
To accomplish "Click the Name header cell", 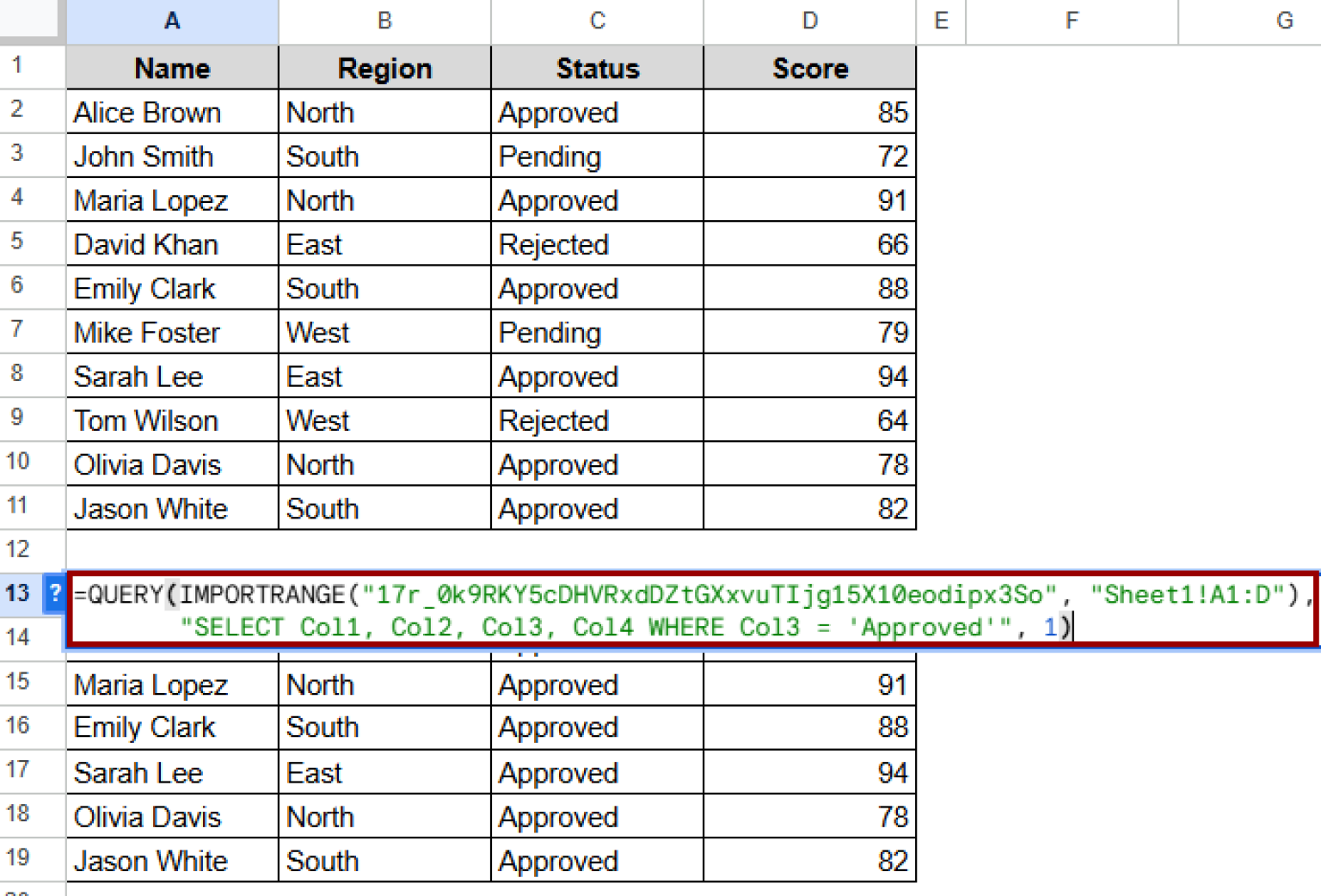I will pos(171,68).
